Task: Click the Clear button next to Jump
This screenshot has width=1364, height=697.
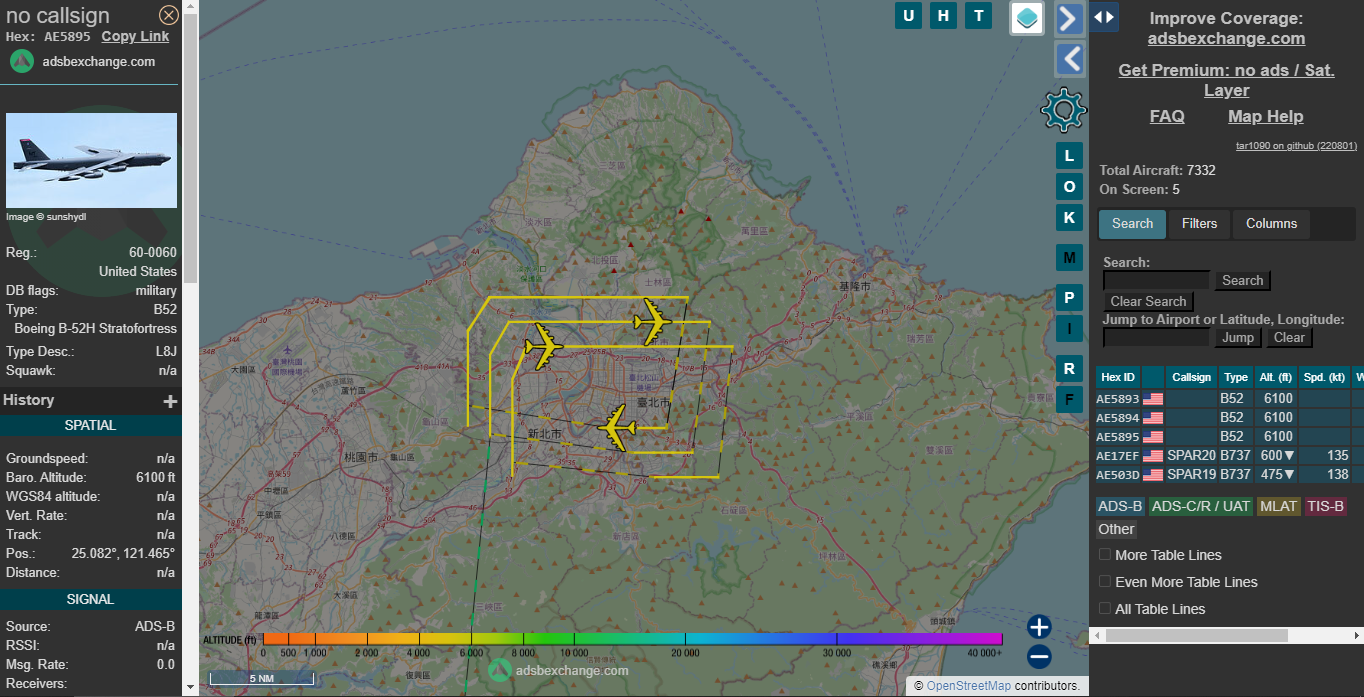Action: pos(1289,337)
